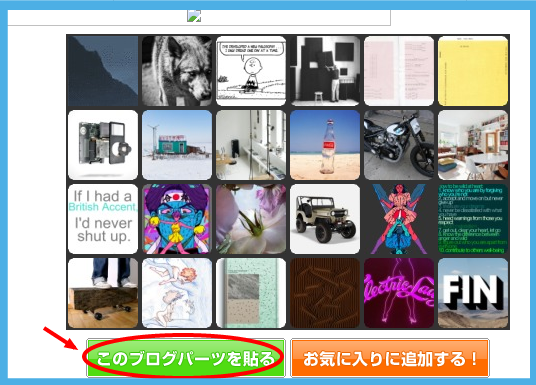Open the disassembled iPod thumbnail
Screen dimensions: 536x385
coord(103,145)
